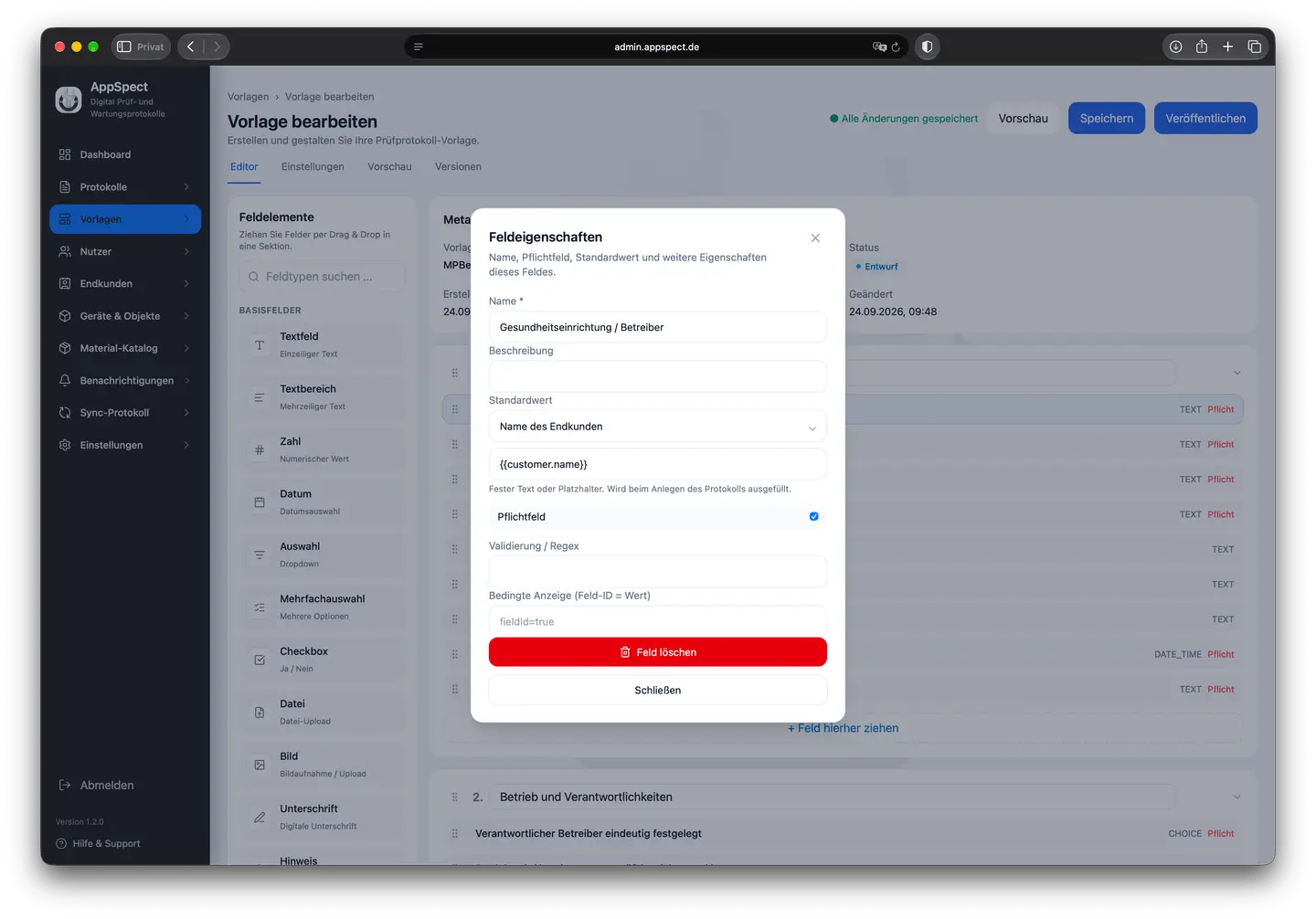
Task: Click the Beschreibung input field
Action: click(x=658, y=376)
